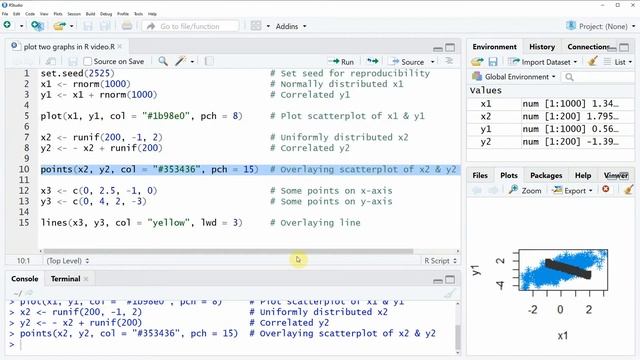The width and height of the screenshot is (640, 360).
Task: Open the Global Environment selector
Action: tap(513, 77)
